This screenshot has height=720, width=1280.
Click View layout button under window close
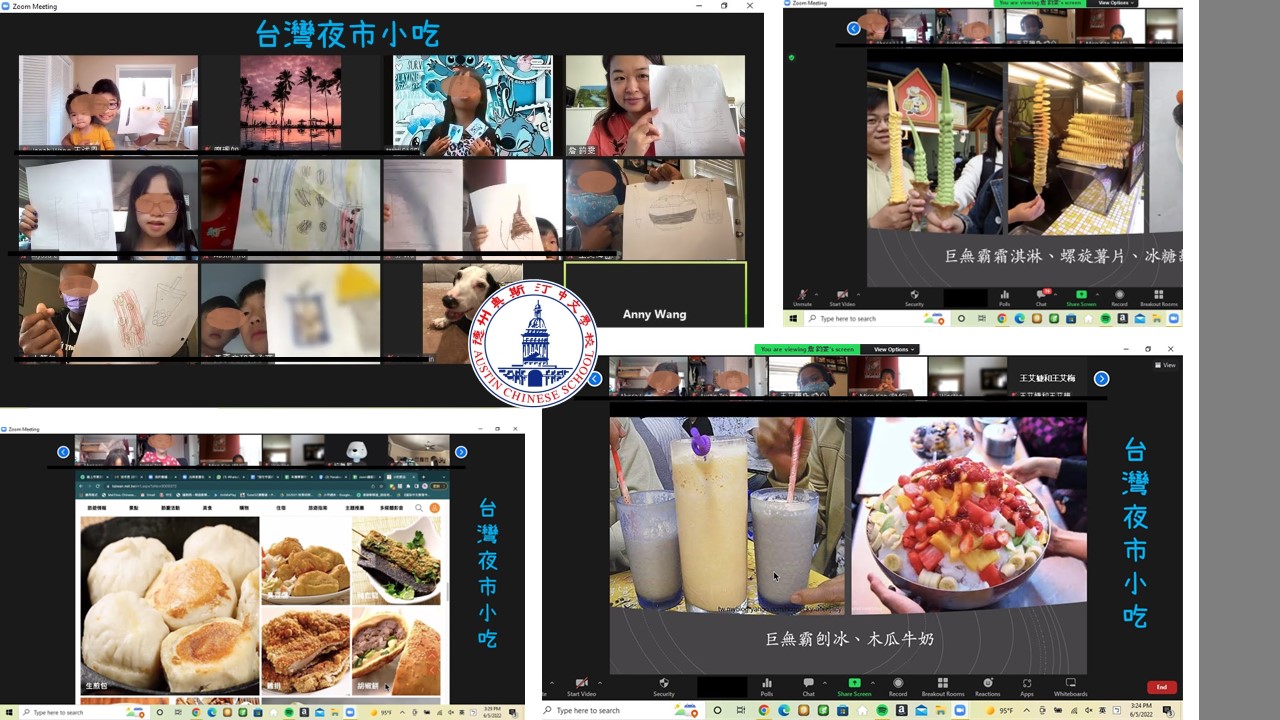1166,365
